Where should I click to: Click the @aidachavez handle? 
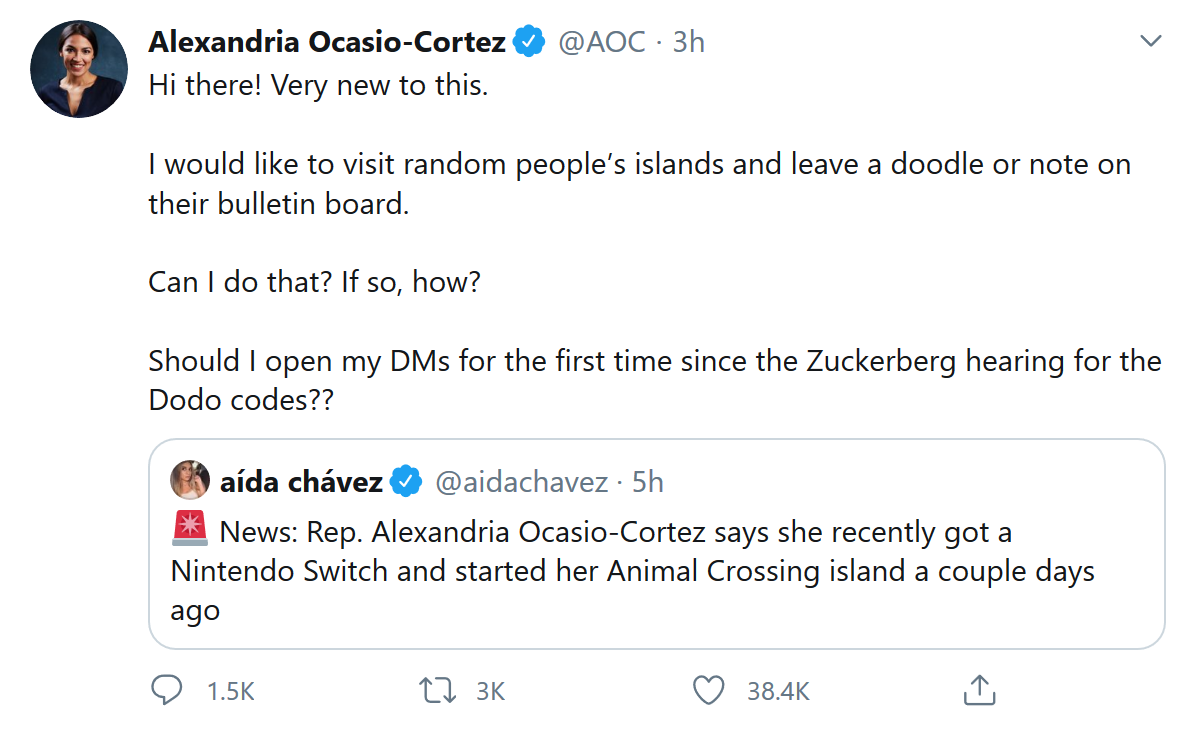click(521, 482)
